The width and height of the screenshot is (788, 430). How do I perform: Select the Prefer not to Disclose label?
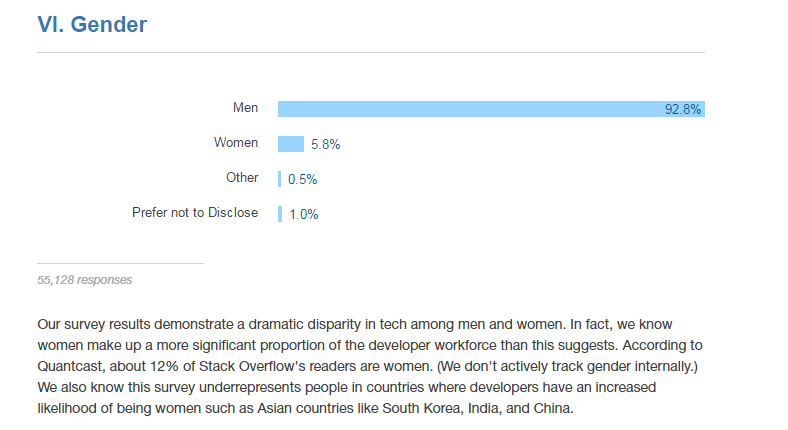click(195, 212)
